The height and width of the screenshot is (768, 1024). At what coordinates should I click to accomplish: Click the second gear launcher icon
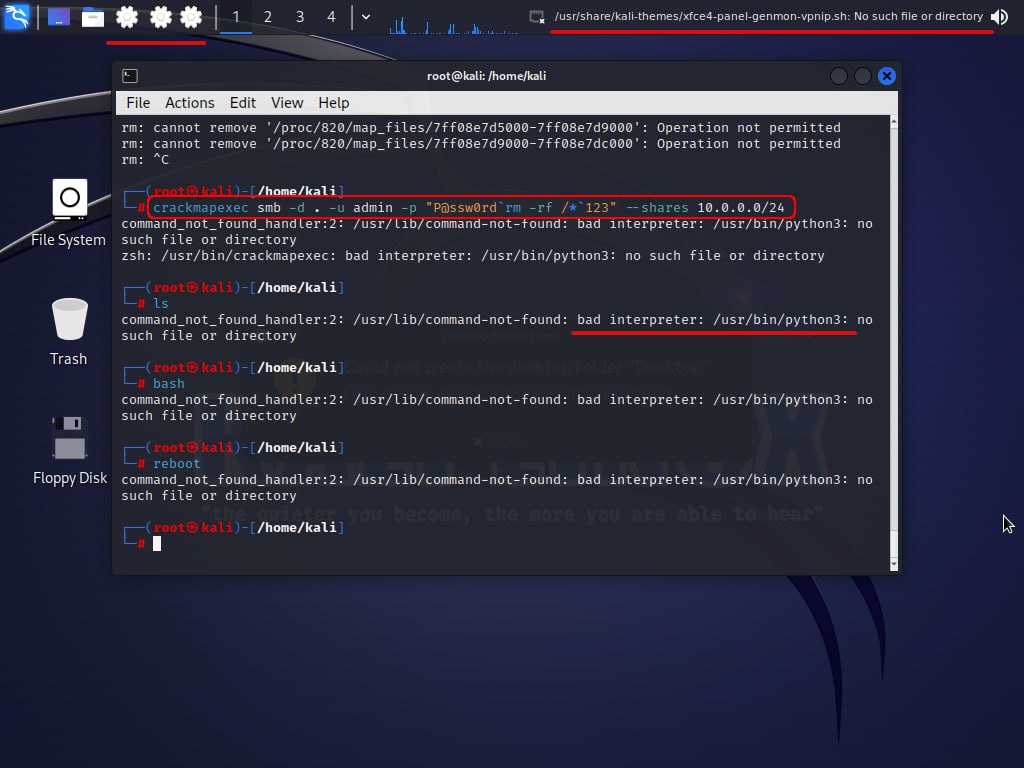click(161, 17)
